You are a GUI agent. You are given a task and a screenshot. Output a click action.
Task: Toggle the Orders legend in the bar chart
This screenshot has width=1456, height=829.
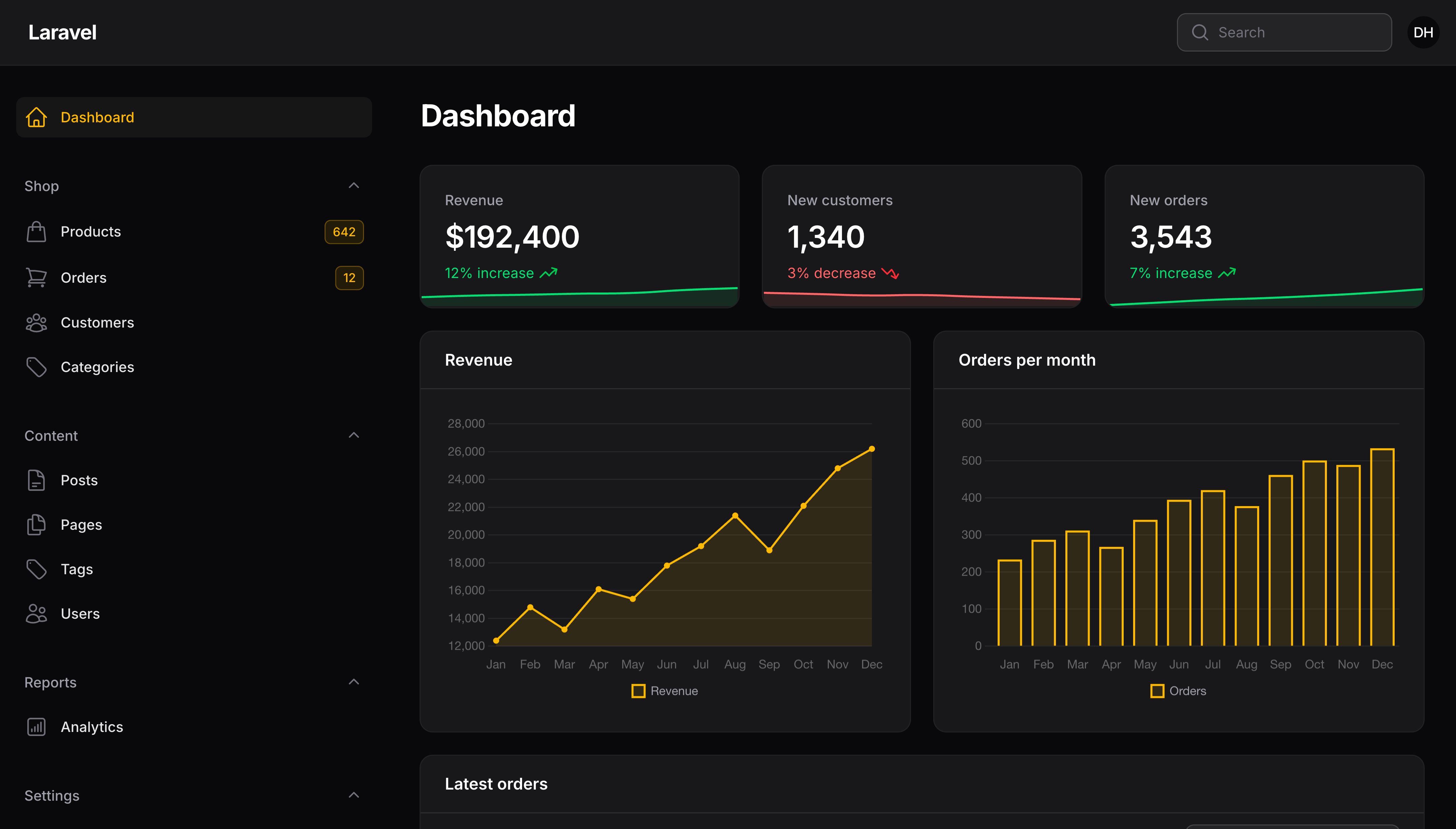click(1178, 690)
